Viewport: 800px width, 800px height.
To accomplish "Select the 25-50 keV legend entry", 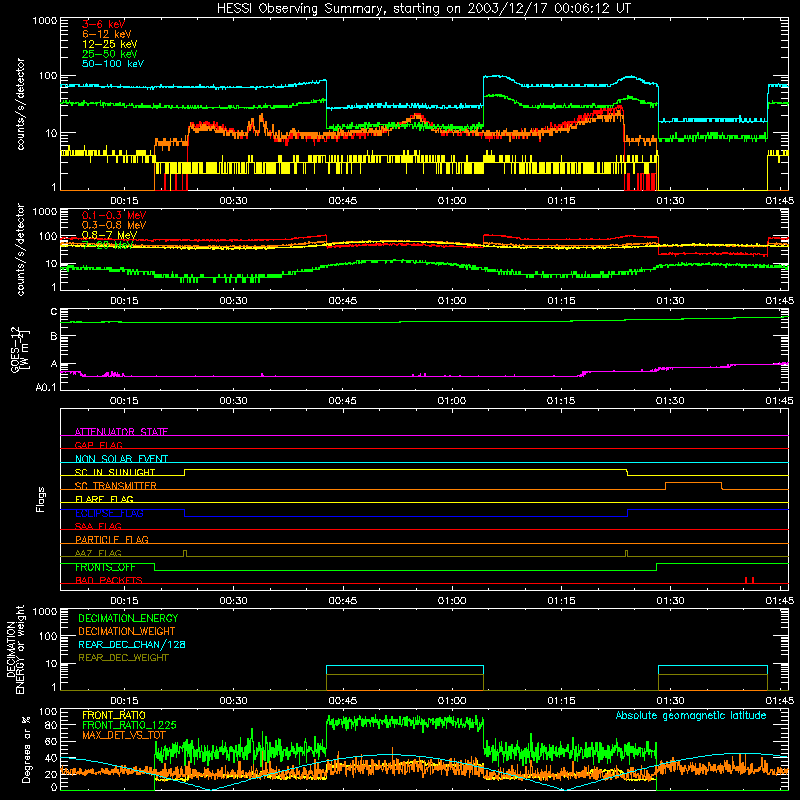I will coord(109,54).
